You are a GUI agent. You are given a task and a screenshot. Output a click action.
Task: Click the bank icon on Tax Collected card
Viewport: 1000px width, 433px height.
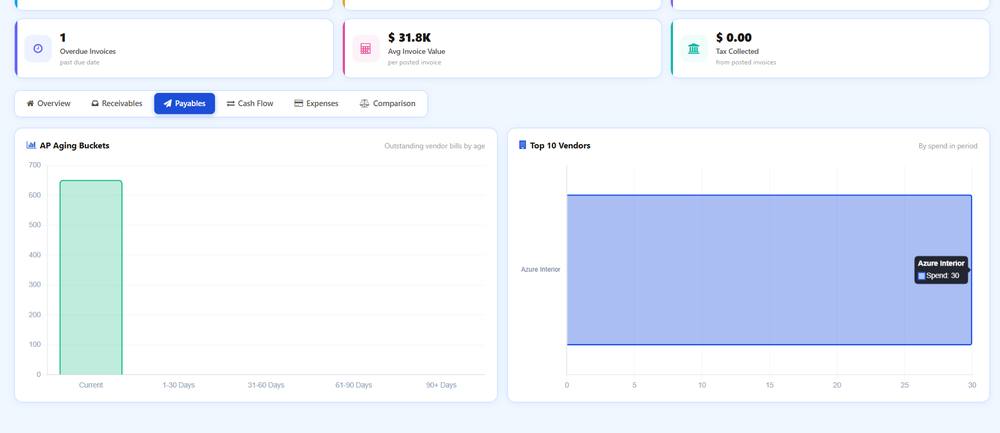[x=694, y=48]
